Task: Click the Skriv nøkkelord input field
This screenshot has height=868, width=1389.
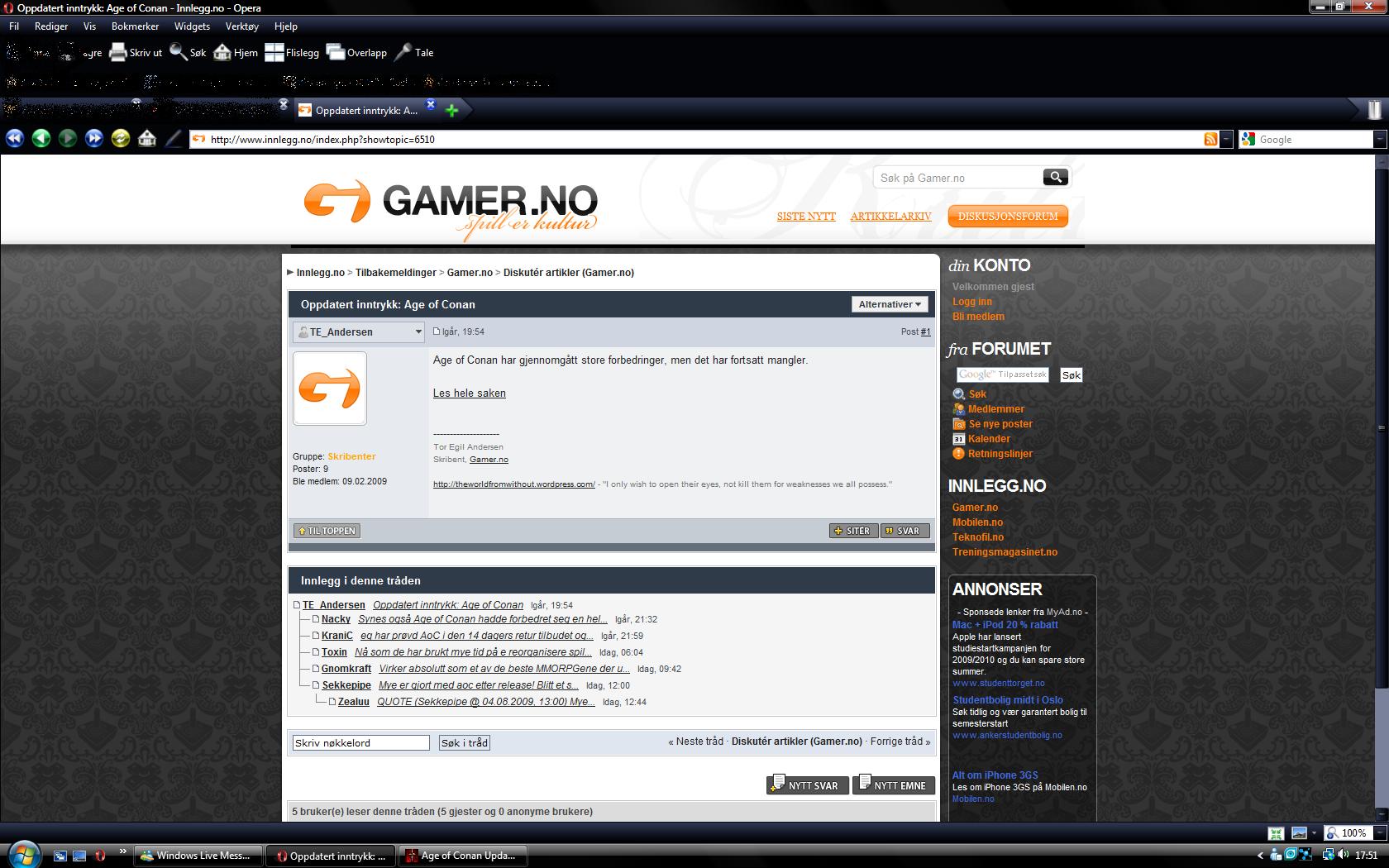Action: tap(360, 742)
